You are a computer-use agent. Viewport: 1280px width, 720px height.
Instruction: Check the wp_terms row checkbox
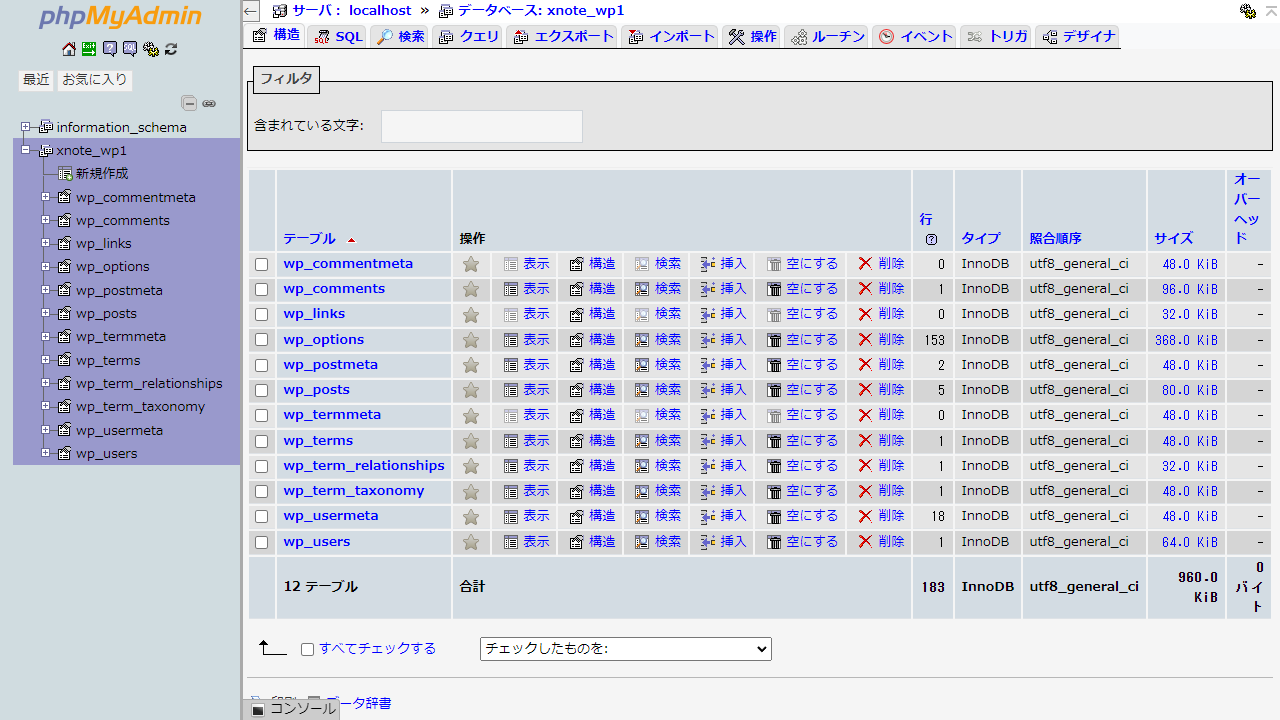pos(262,441)
